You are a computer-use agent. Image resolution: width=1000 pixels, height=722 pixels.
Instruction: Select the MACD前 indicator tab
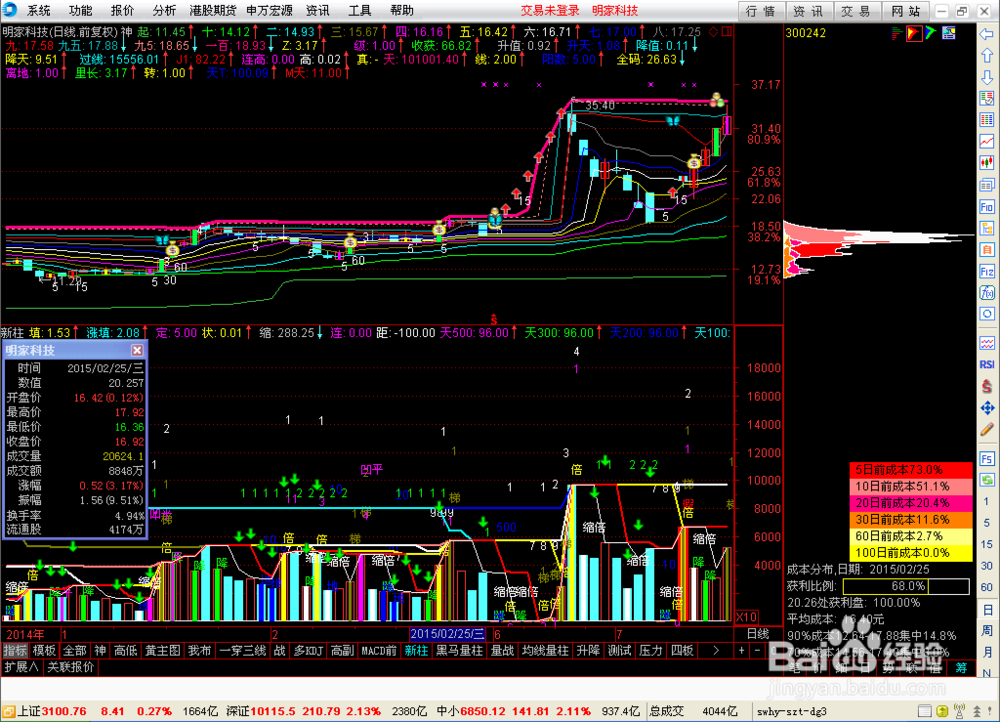379,651
